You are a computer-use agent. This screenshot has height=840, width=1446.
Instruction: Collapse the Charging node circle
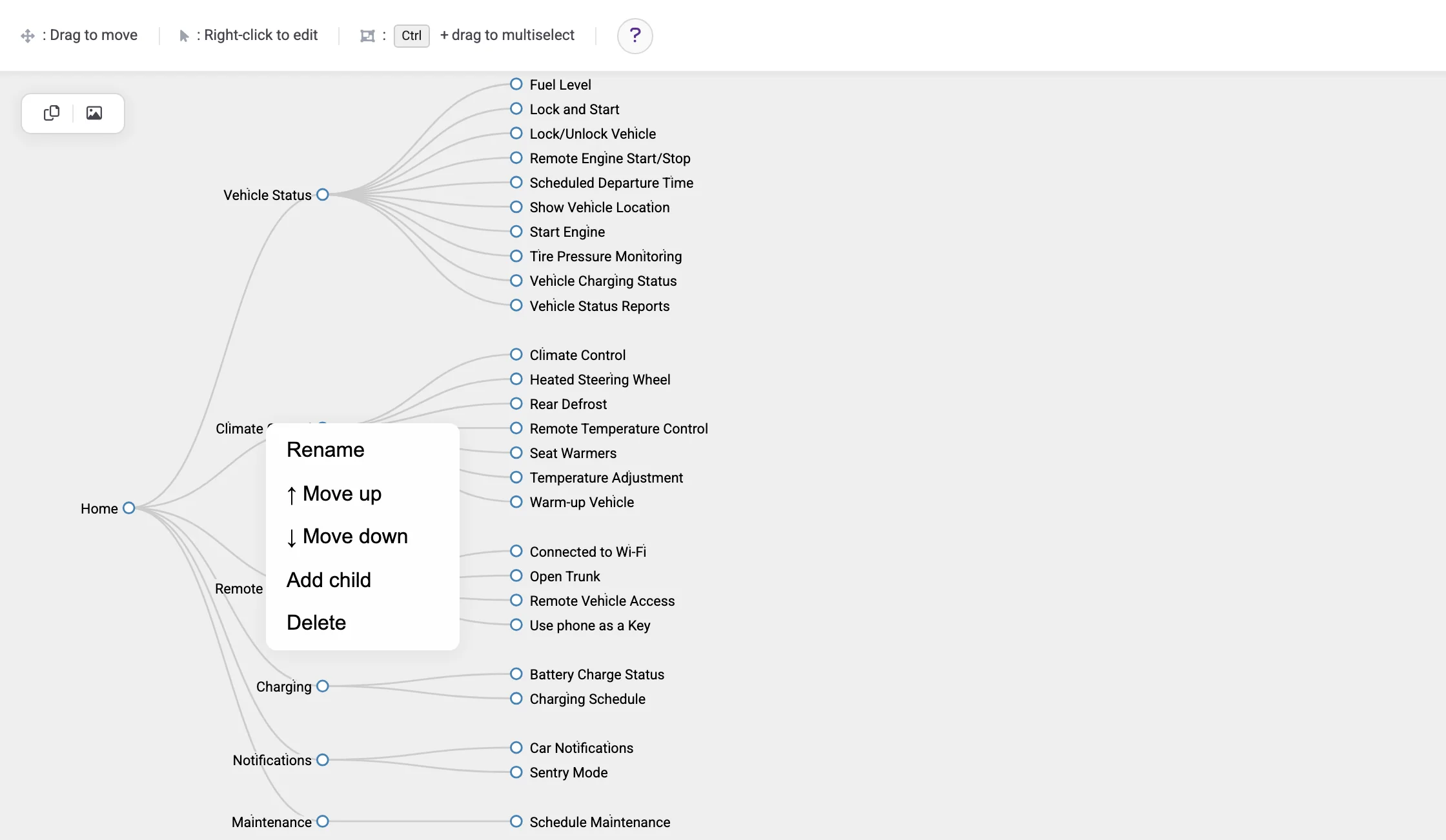coord(323,686)
